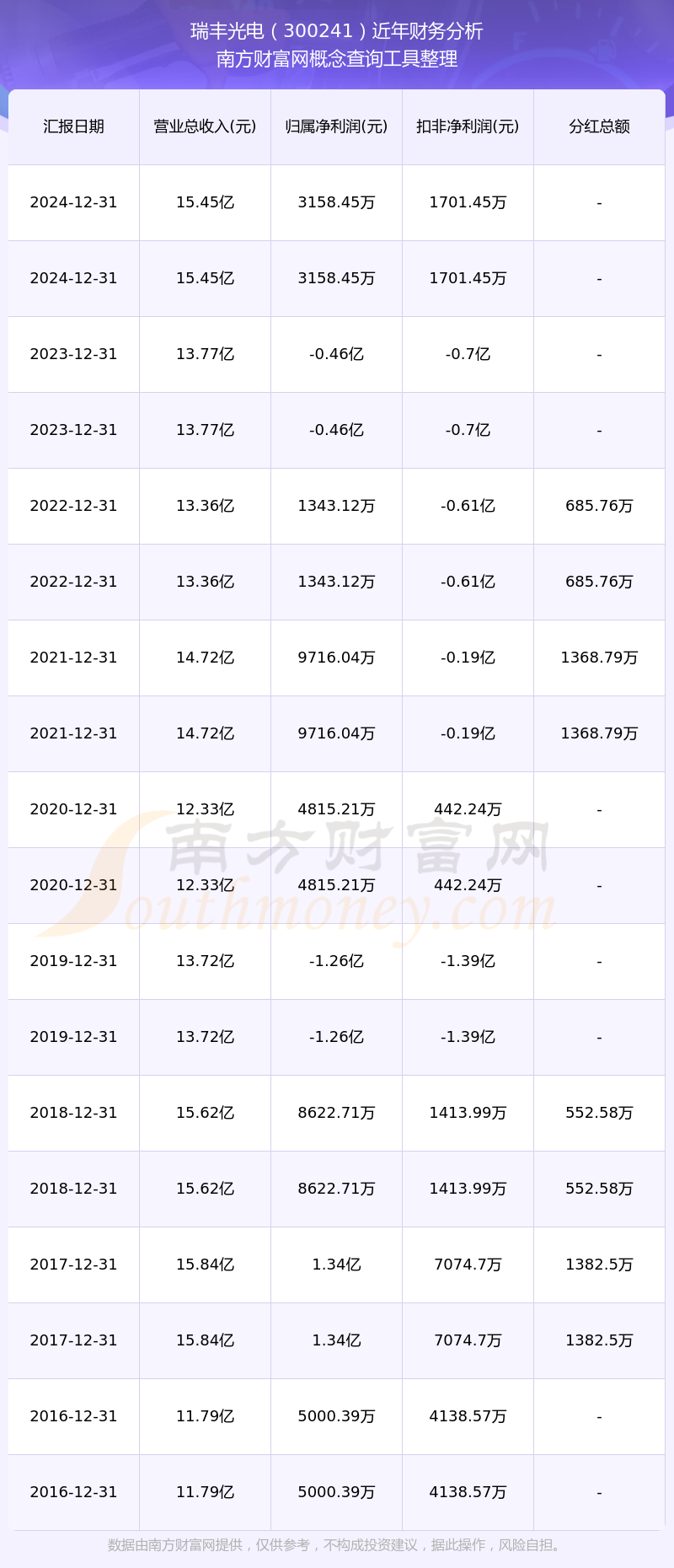Click the second -1.39亿 value
Screen dimensions: 674x1568
468,1037
